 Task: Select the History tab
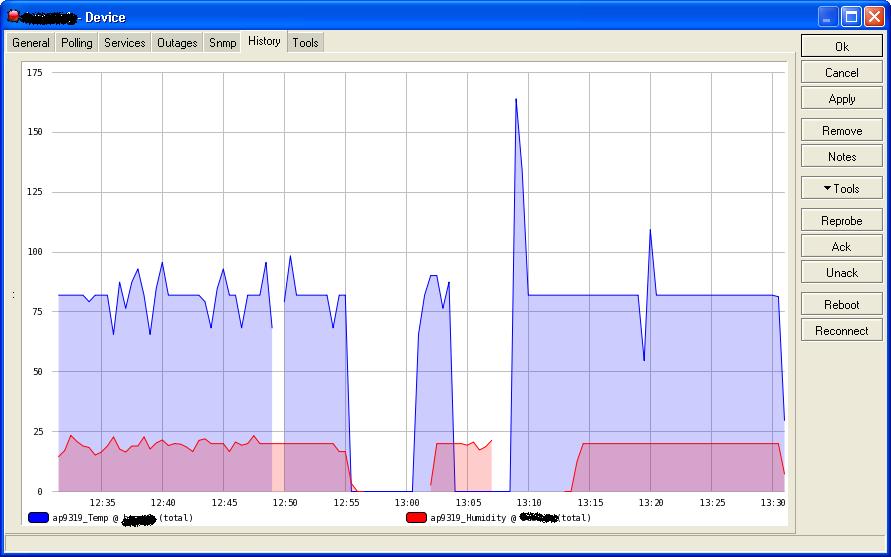click(264, 41)
